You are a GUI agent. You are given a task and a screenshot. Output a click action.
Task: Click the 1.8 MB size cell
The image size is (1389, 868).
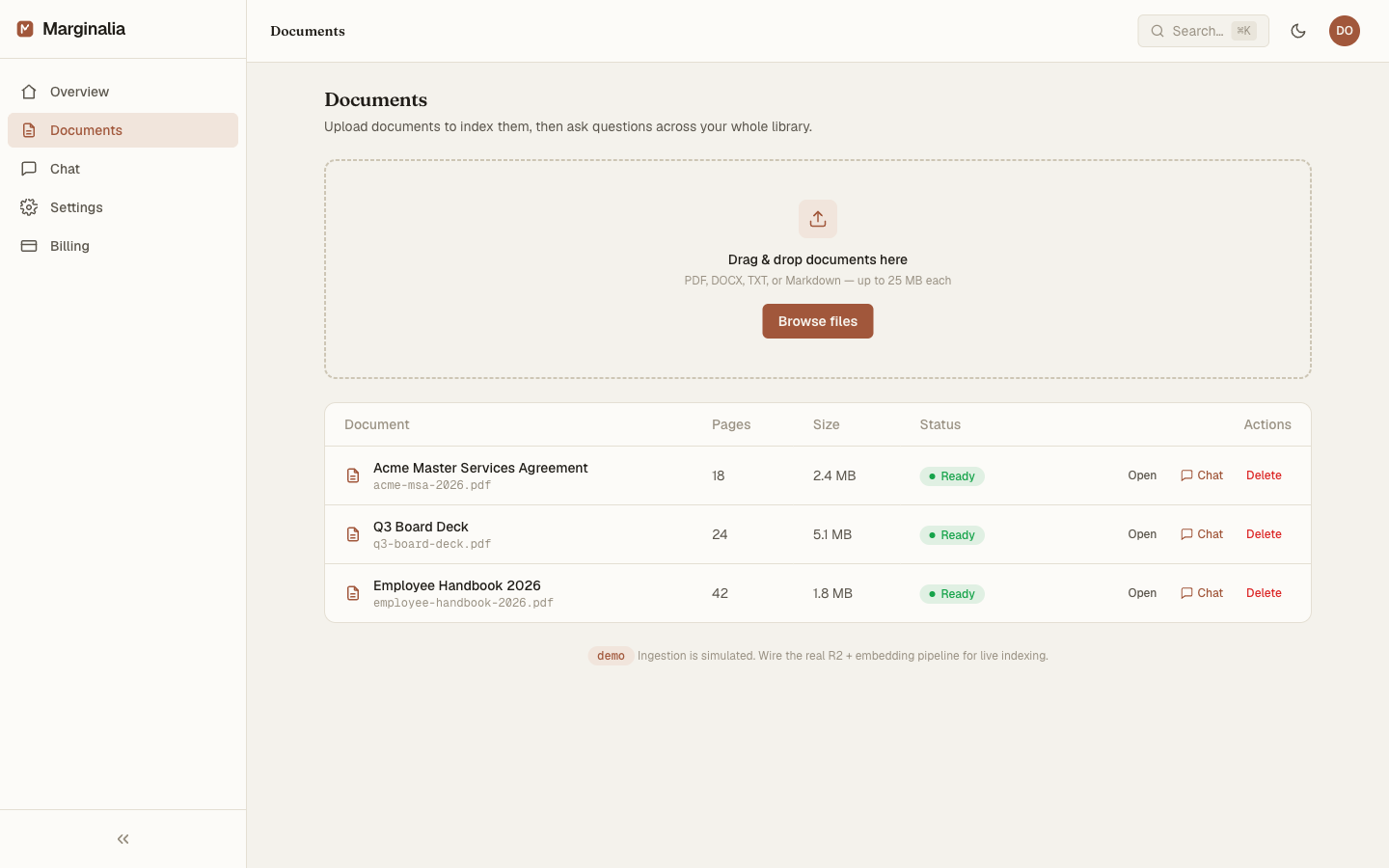pyautogui.click(x=832, y=593)
